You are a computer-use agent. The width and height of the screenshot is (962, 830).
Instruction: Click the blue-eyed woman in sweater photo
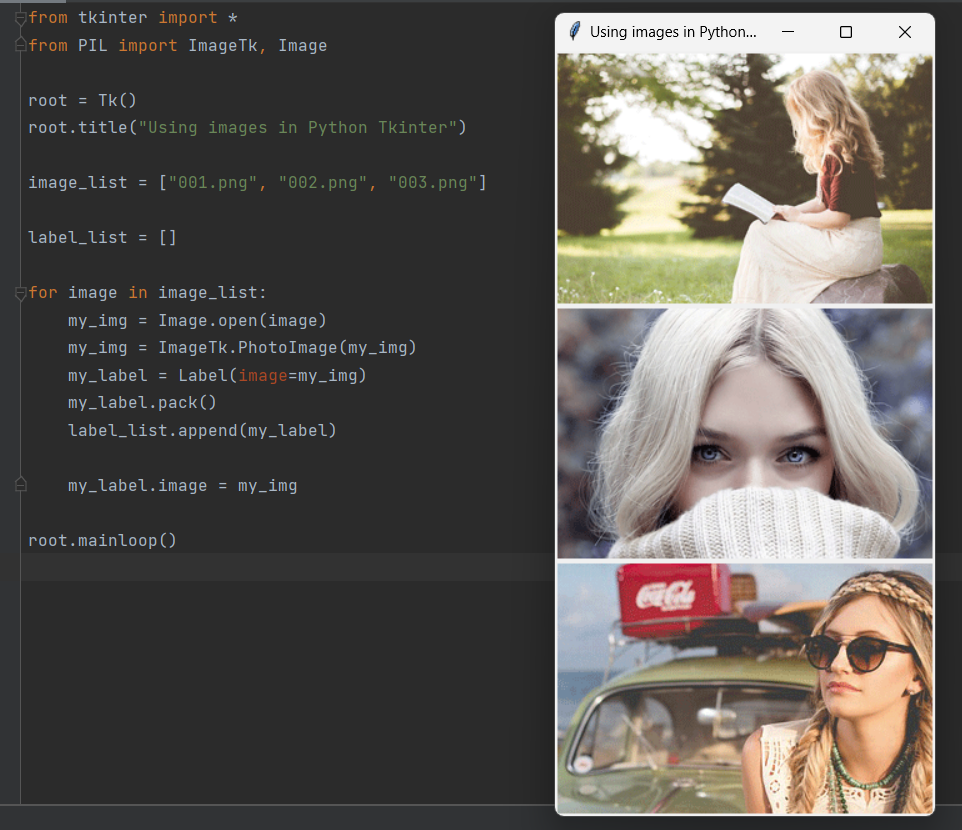(x=744, y=432)
